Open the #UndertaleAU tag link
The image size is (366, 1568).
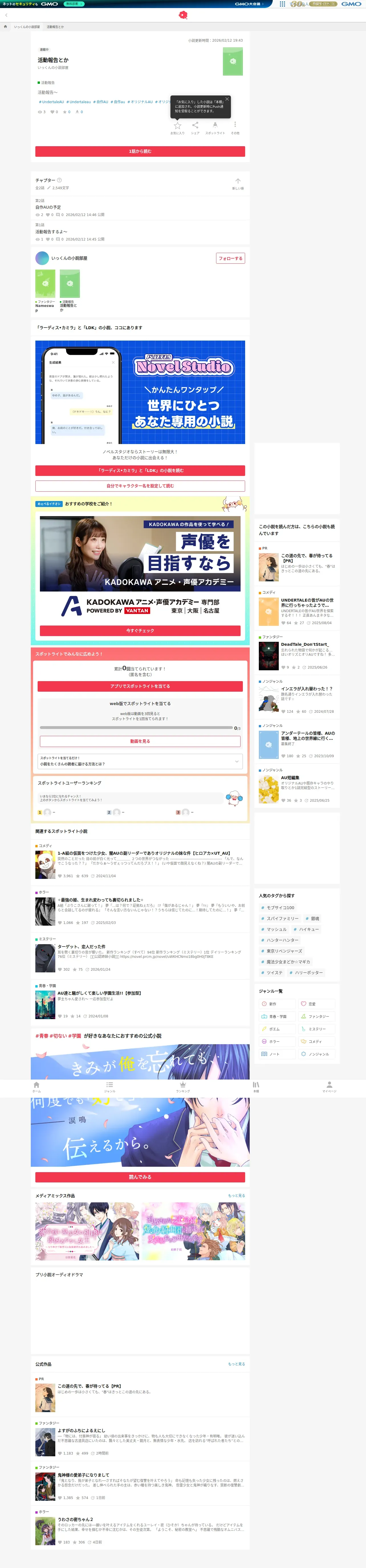click(x=51, y=102)
